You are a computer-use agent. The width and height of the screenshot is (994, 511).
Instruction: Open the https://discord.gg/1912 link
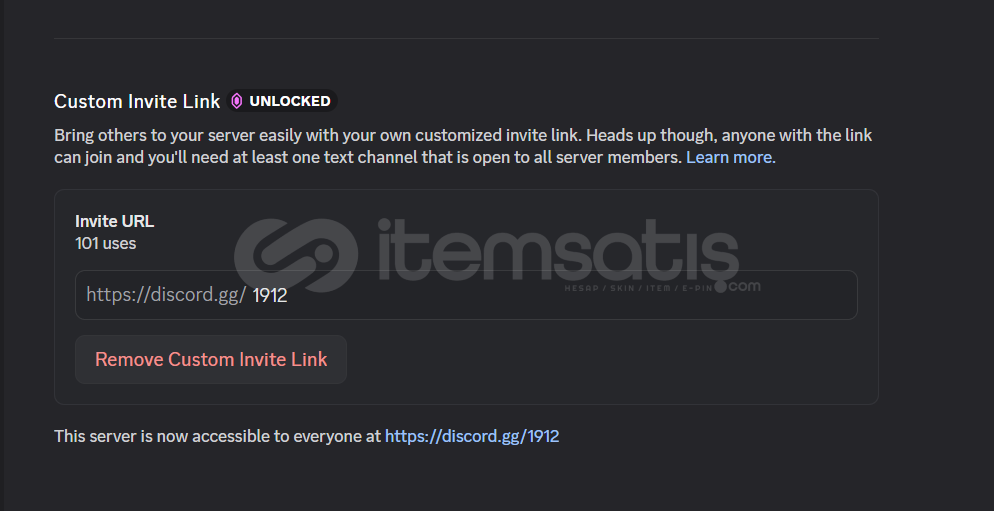click(x=471, y=436)
